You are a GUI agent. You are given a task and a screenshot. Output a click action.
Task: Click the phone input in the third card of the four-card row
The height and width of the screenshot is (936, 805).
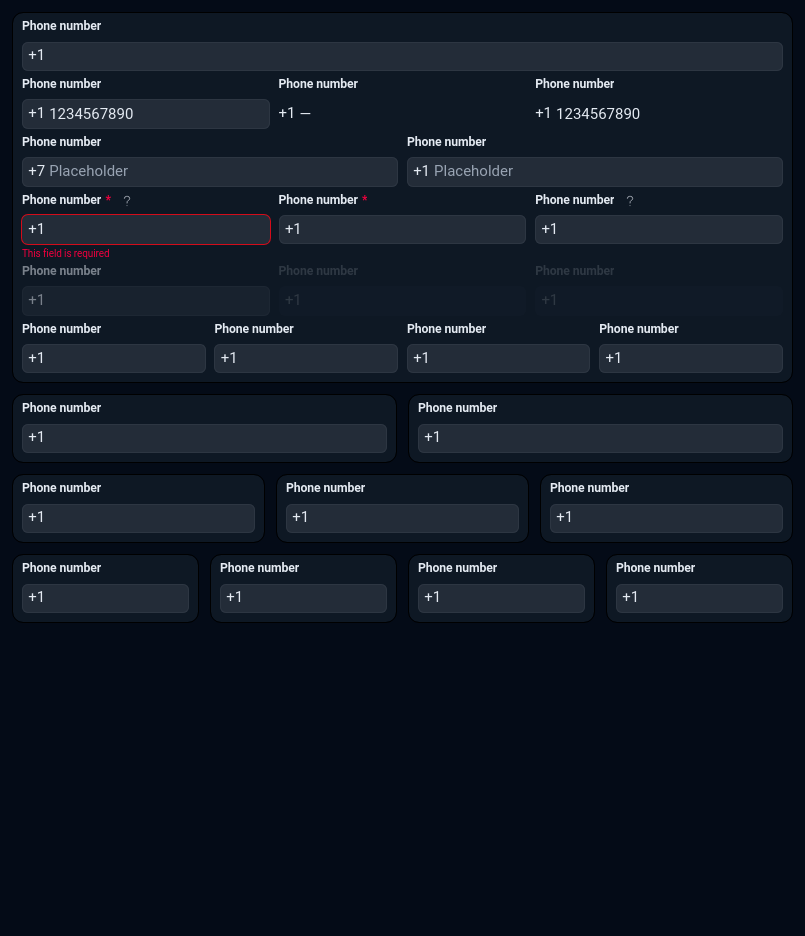[x=501, y=598]
